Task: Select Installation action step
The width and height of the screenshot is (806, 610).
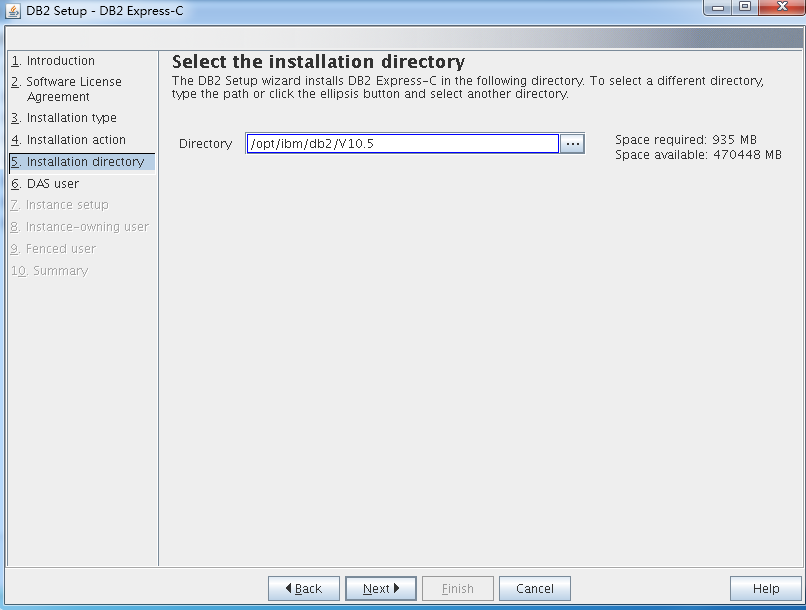Action: 68,140
